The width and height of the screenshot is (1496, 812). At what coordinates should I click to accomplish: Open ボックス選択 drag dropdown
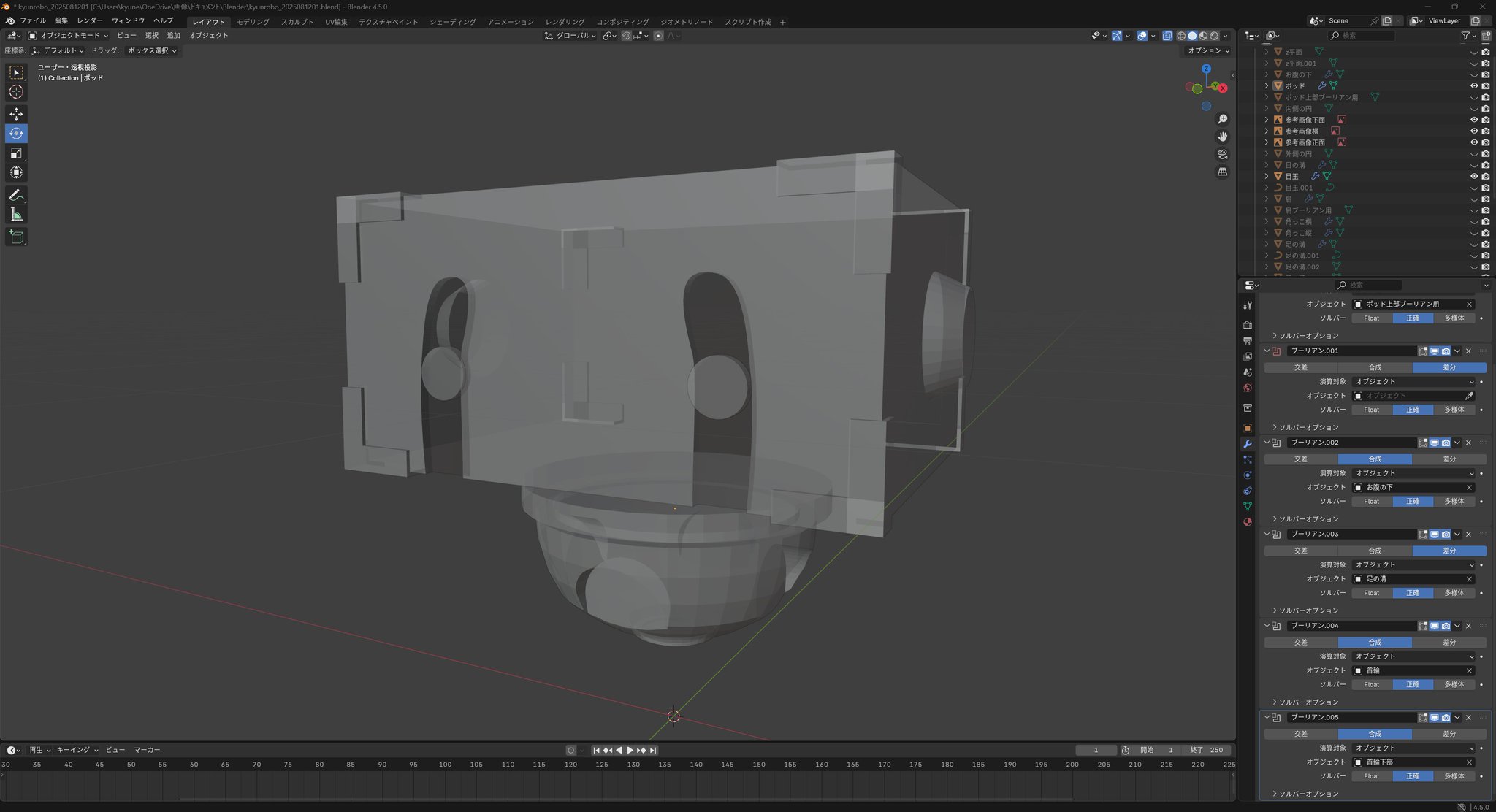coord(152,50)
